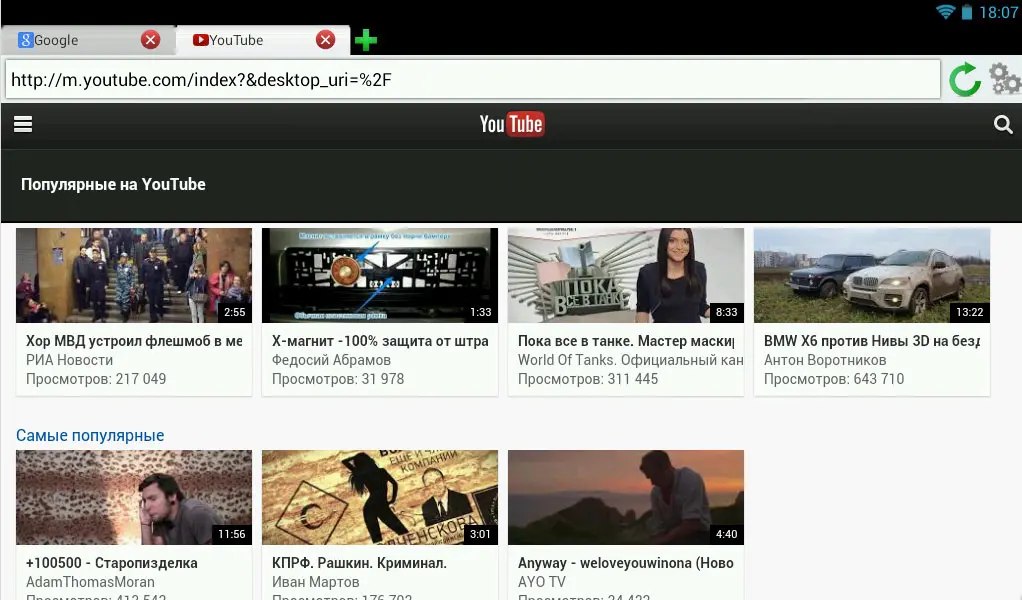Screen dimensions: 1022x600
Task: Select channel World Of Tanks. Официальный
Action: (630, 360)
